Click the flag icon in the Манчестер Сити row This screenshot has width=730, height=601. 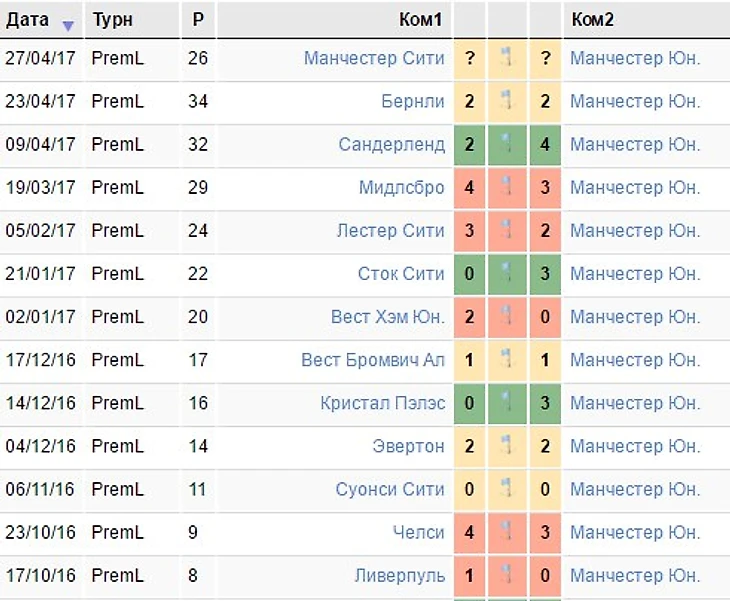pyautogui.click(x=507, y=58)
